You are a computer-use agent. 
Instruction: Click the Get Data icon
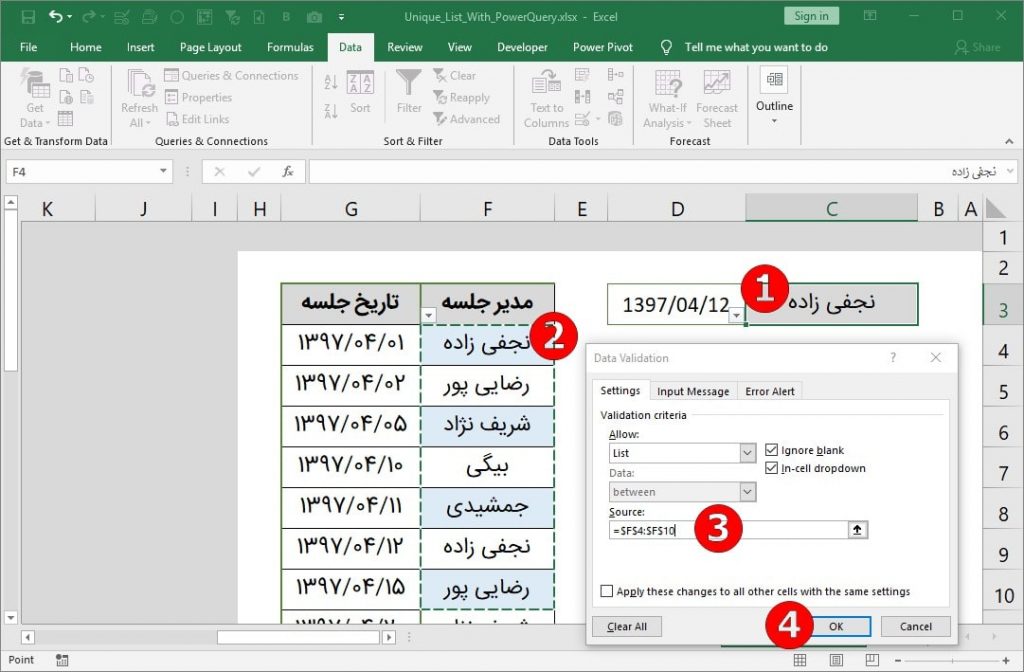click(x=35, y=84)
